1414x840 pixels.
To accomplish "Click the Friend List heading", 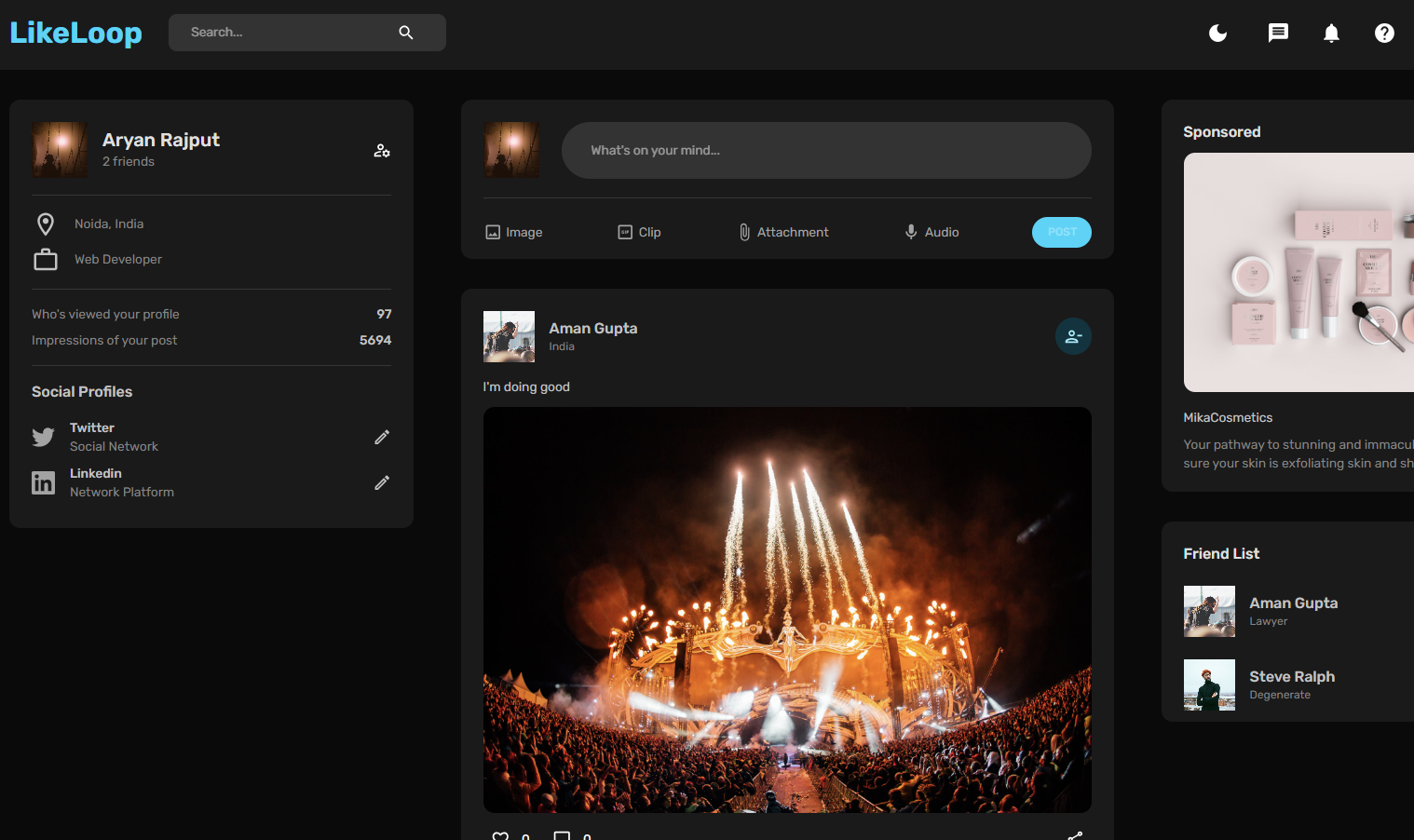I will (x=1221, y=553).
